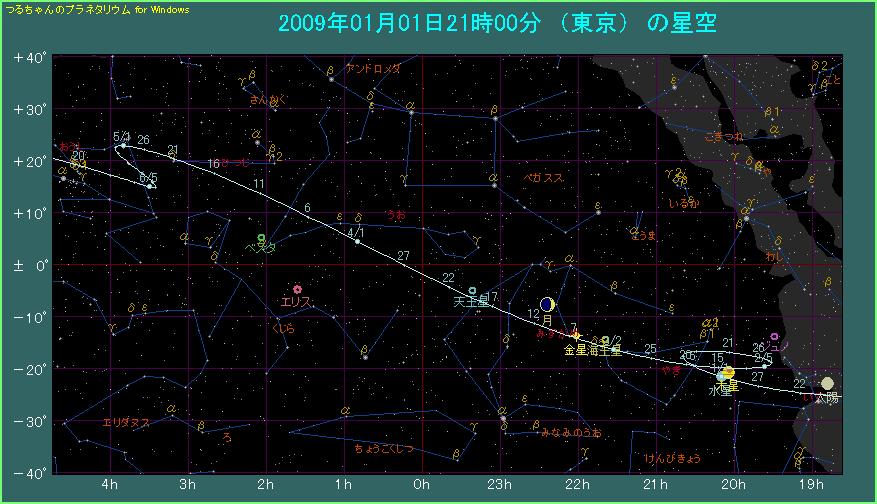Screen dimensions: 877x504
Task: Click the pink Eris (エリス) marker
Action: [x=297, y=289]
